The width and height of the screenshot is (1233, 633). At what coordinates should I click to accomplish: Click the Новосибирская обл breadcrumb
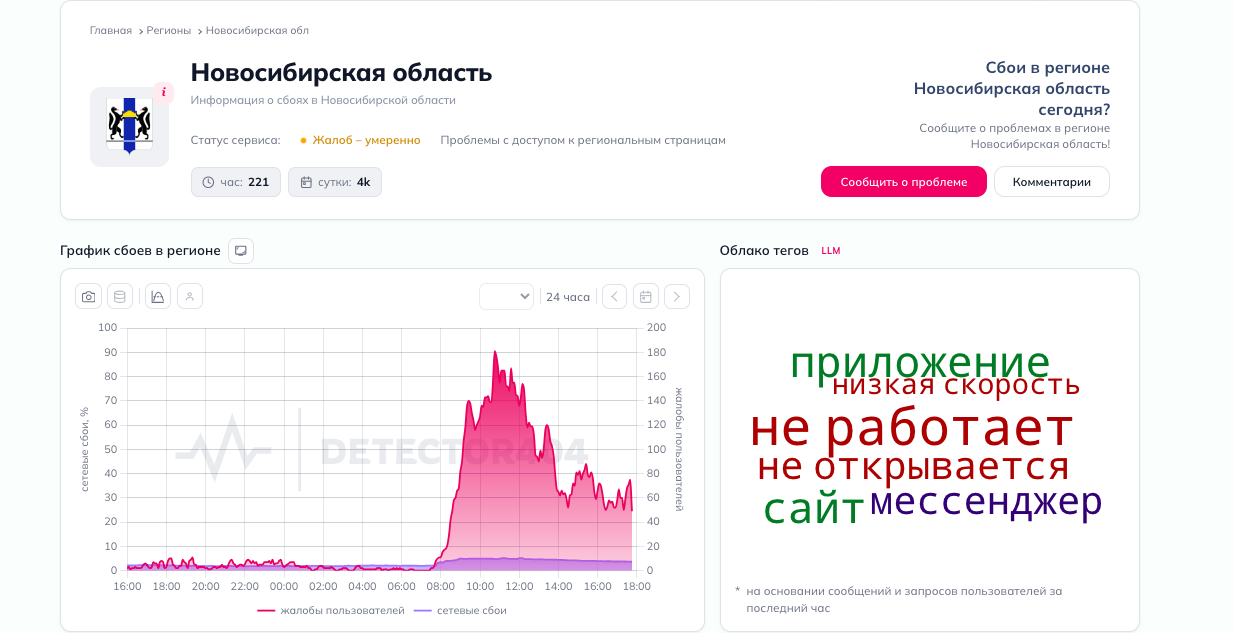pyautogui.click(x=257, y=31)
